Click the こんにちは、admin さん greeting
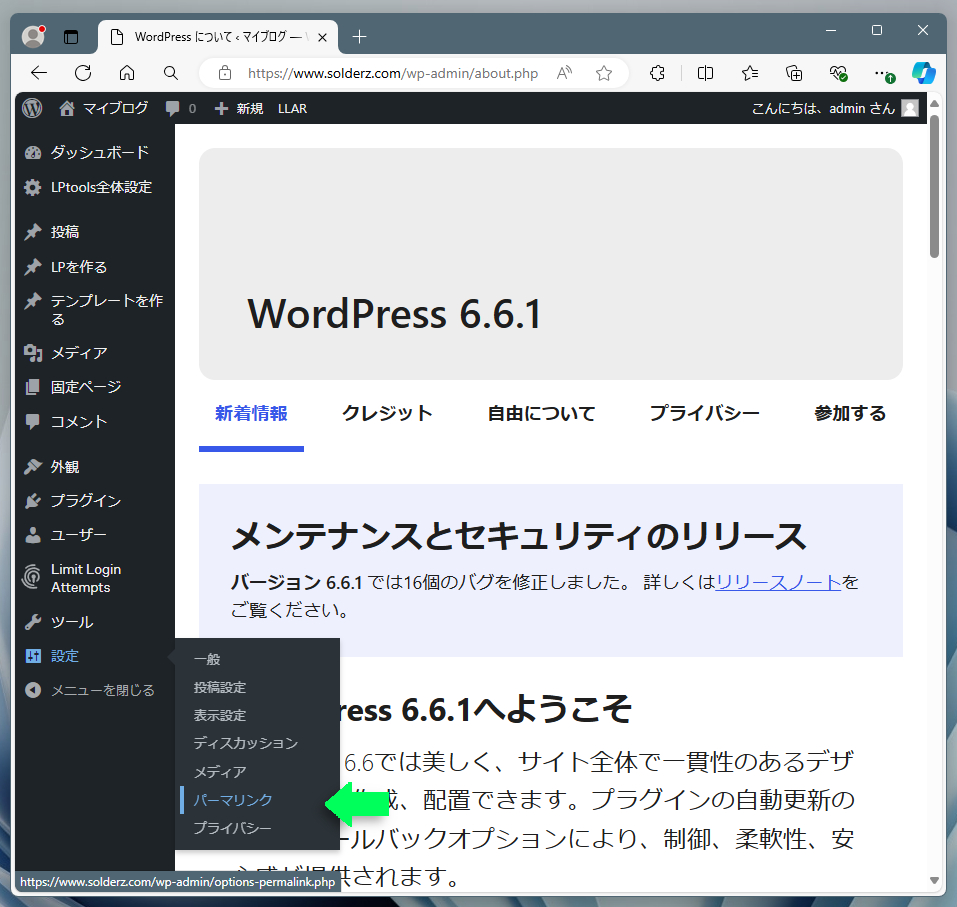 (823, 109)
